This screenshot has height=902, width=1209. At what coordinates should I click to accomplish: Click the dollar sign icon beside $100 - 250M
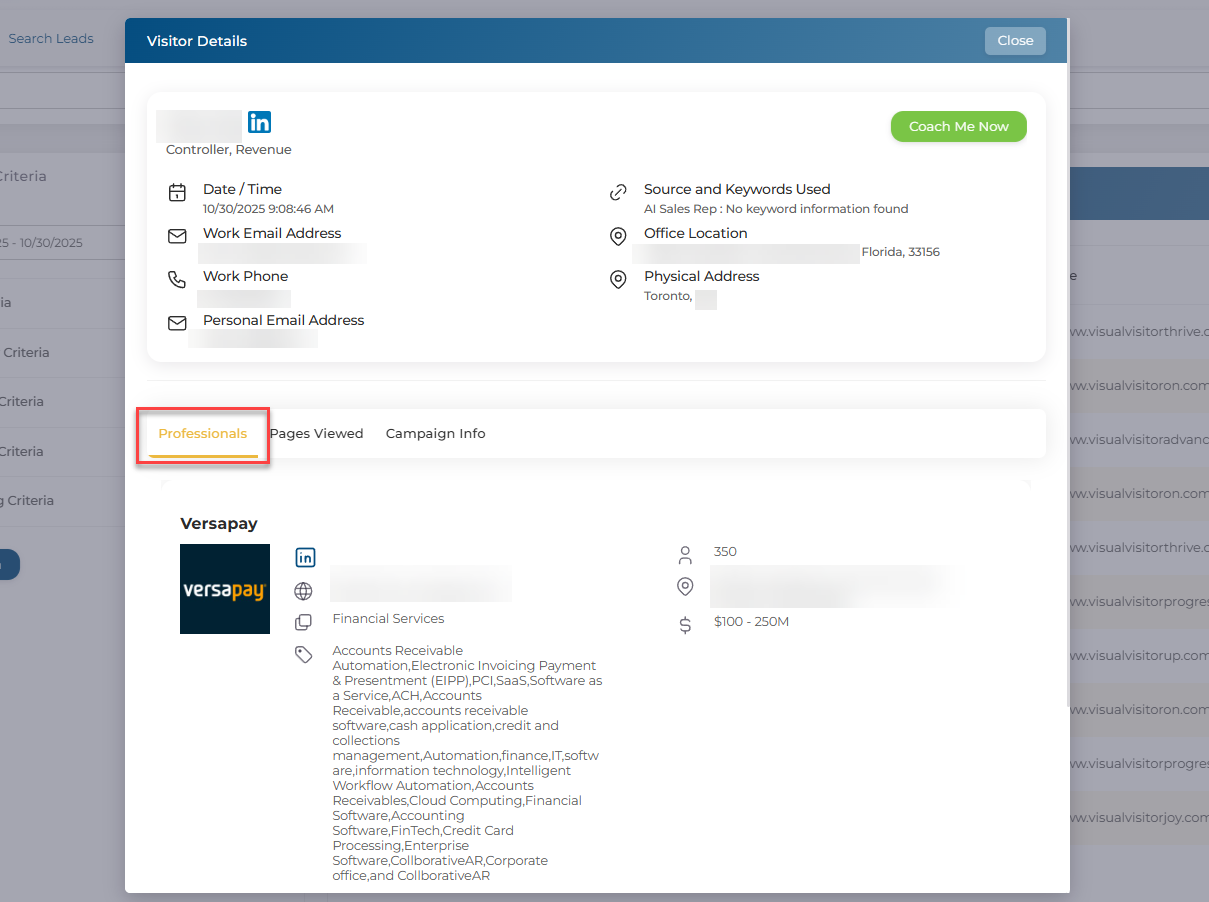pos(685,625)
